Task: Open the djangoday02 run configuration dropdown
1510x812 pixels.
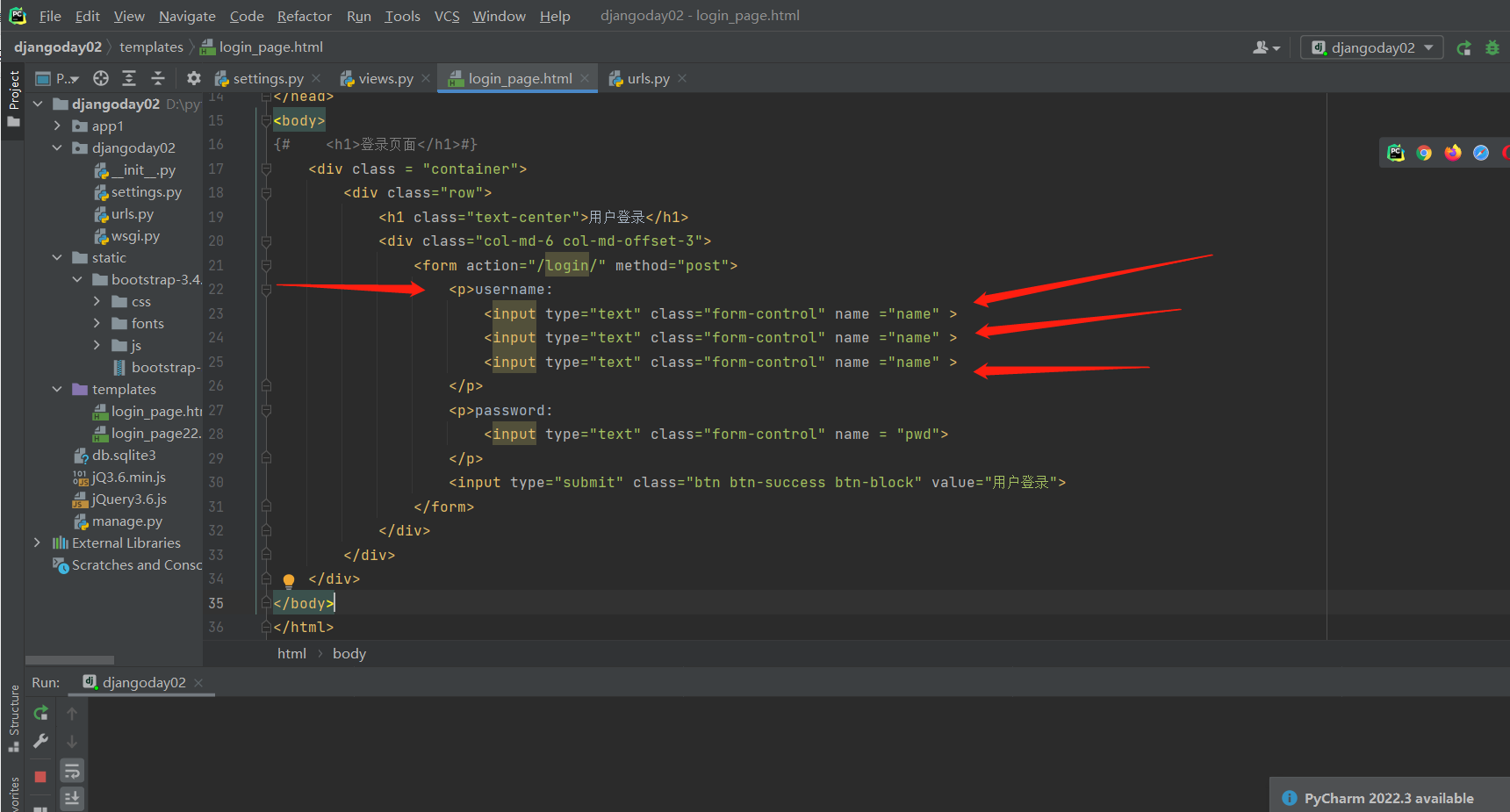Action: coord(1372,47)
